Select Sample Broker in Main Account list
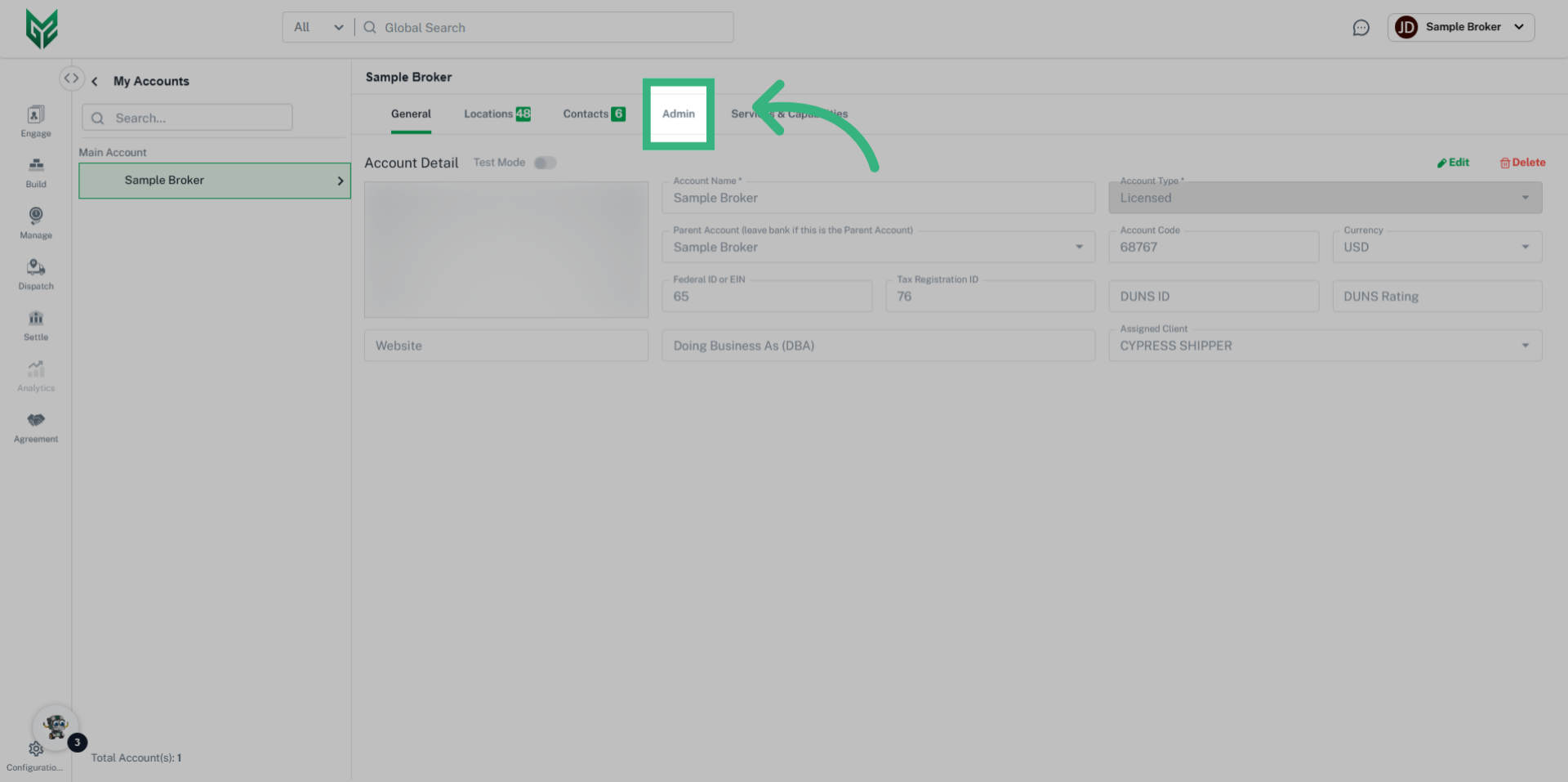This screenshot has height=782, width=1568. (215, 181)
